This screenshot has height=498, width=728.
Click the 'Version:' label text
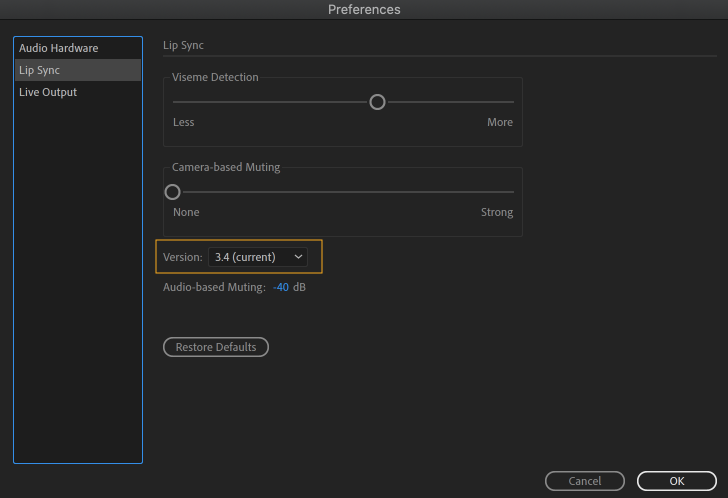point(183,257)
